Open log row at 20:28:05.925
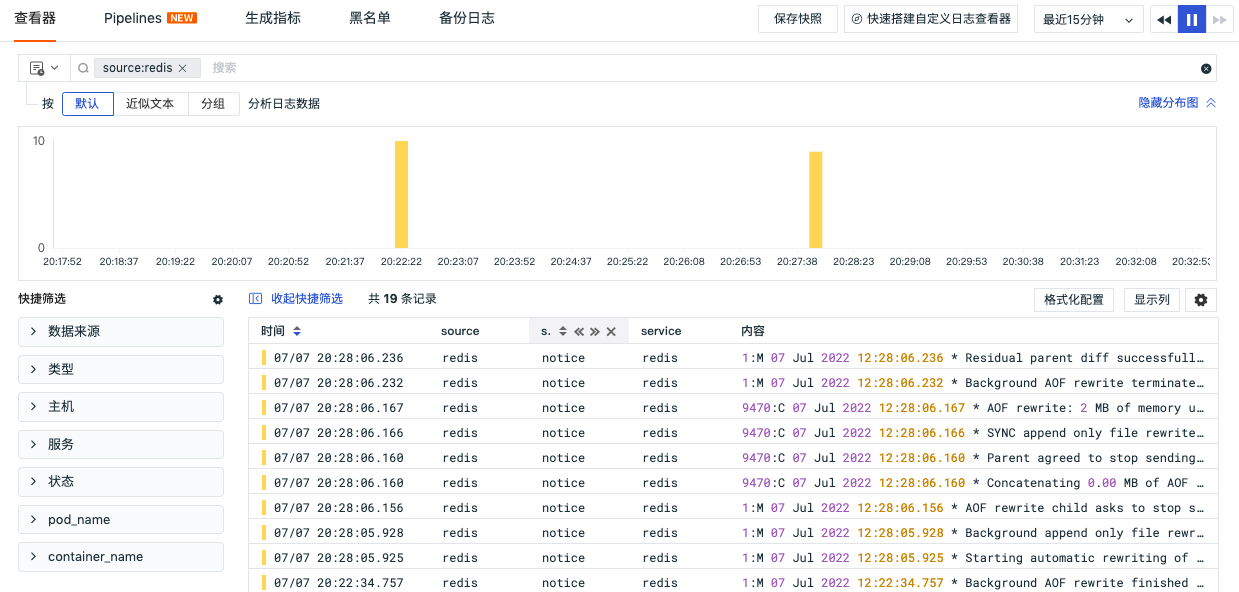The height and width of the screenshot is (592, 1239). (733, 558)
